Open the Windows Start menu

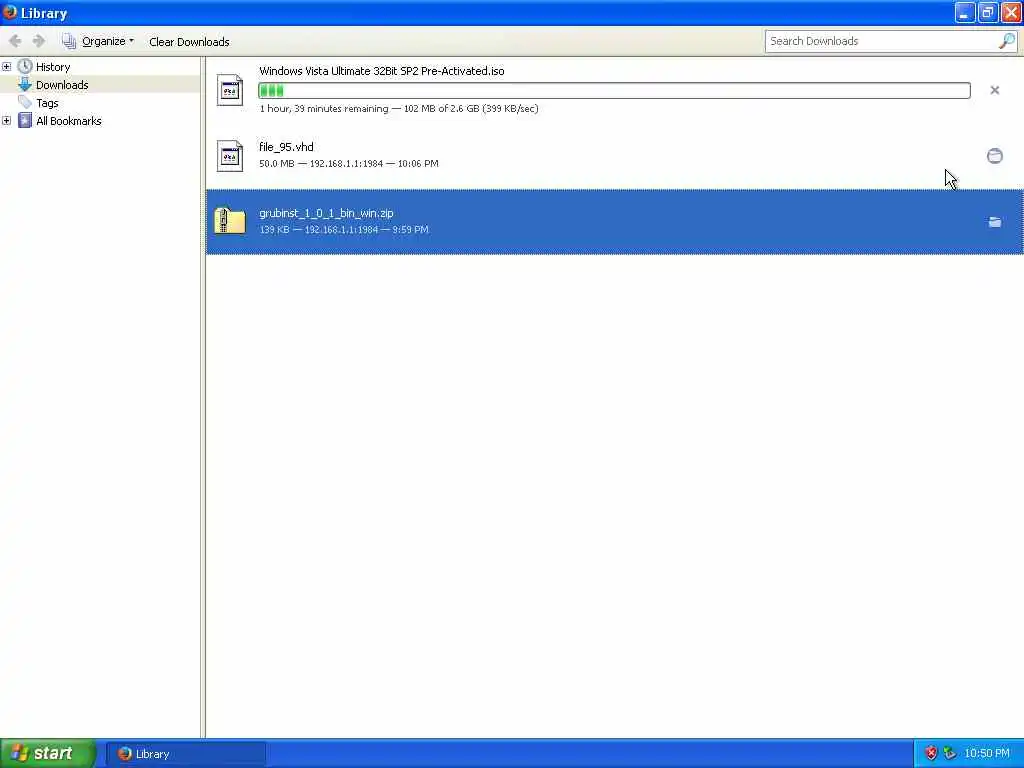[48, 754]
